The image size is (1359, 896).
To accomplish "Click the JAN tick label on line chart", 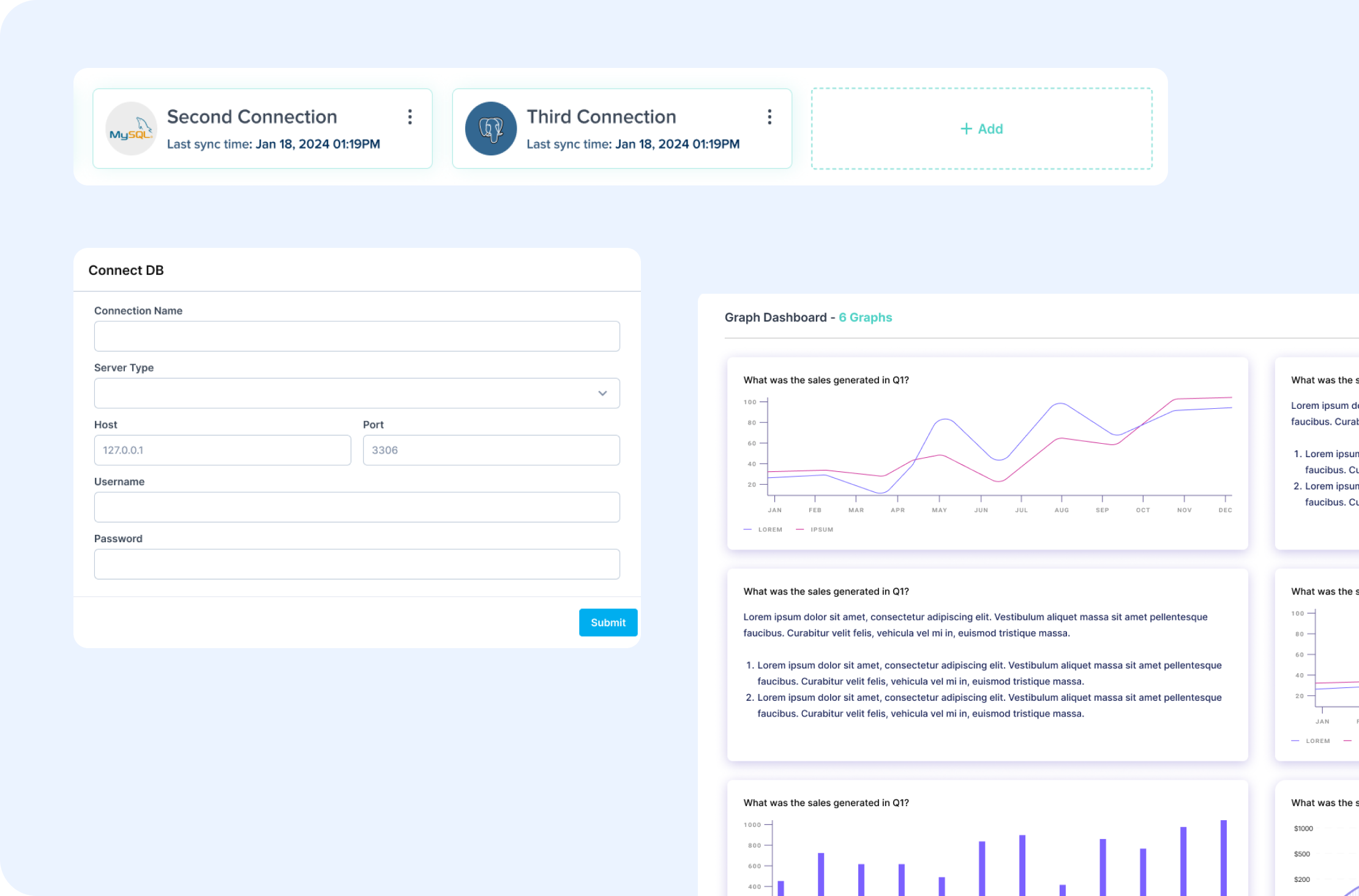I will point(774,510).
